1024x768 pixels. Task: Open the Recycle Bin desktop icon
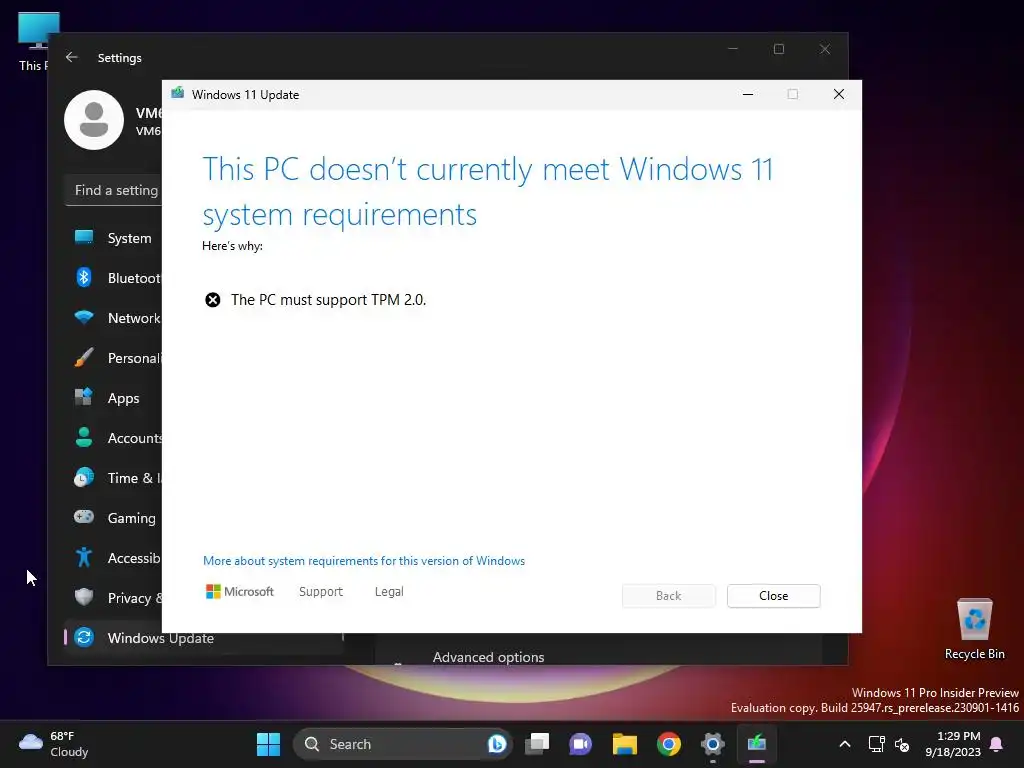(974, 629)
